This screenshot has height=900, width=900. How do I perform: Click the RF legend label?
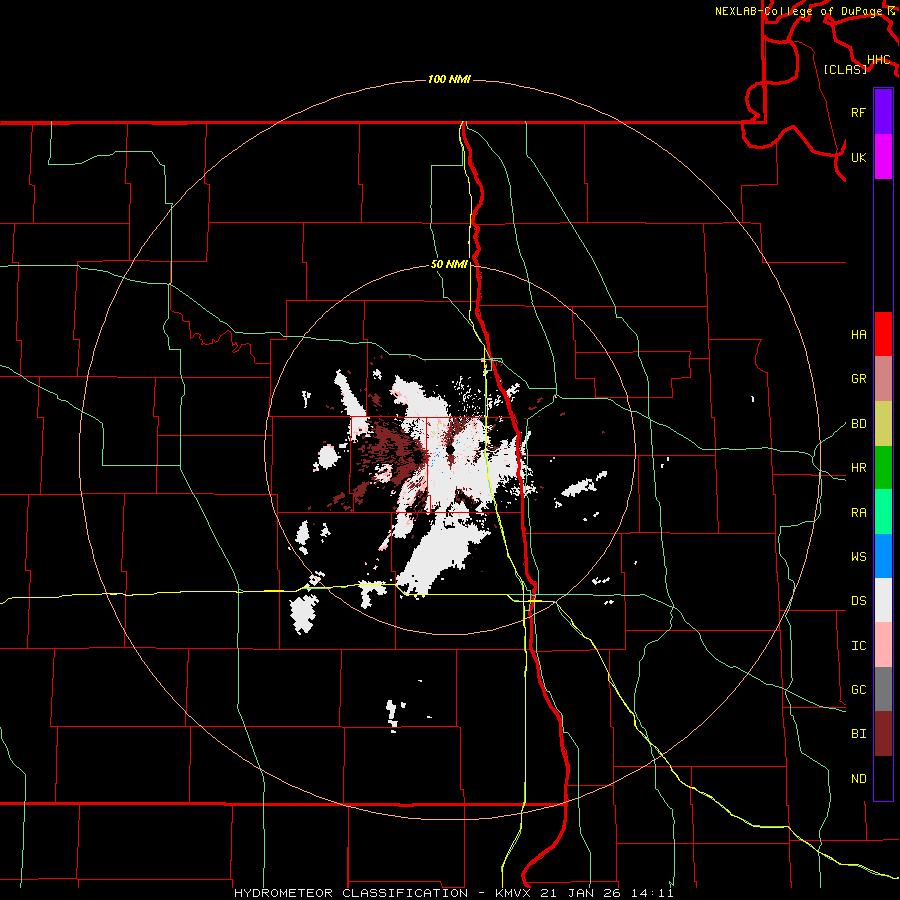click(859, 112)
